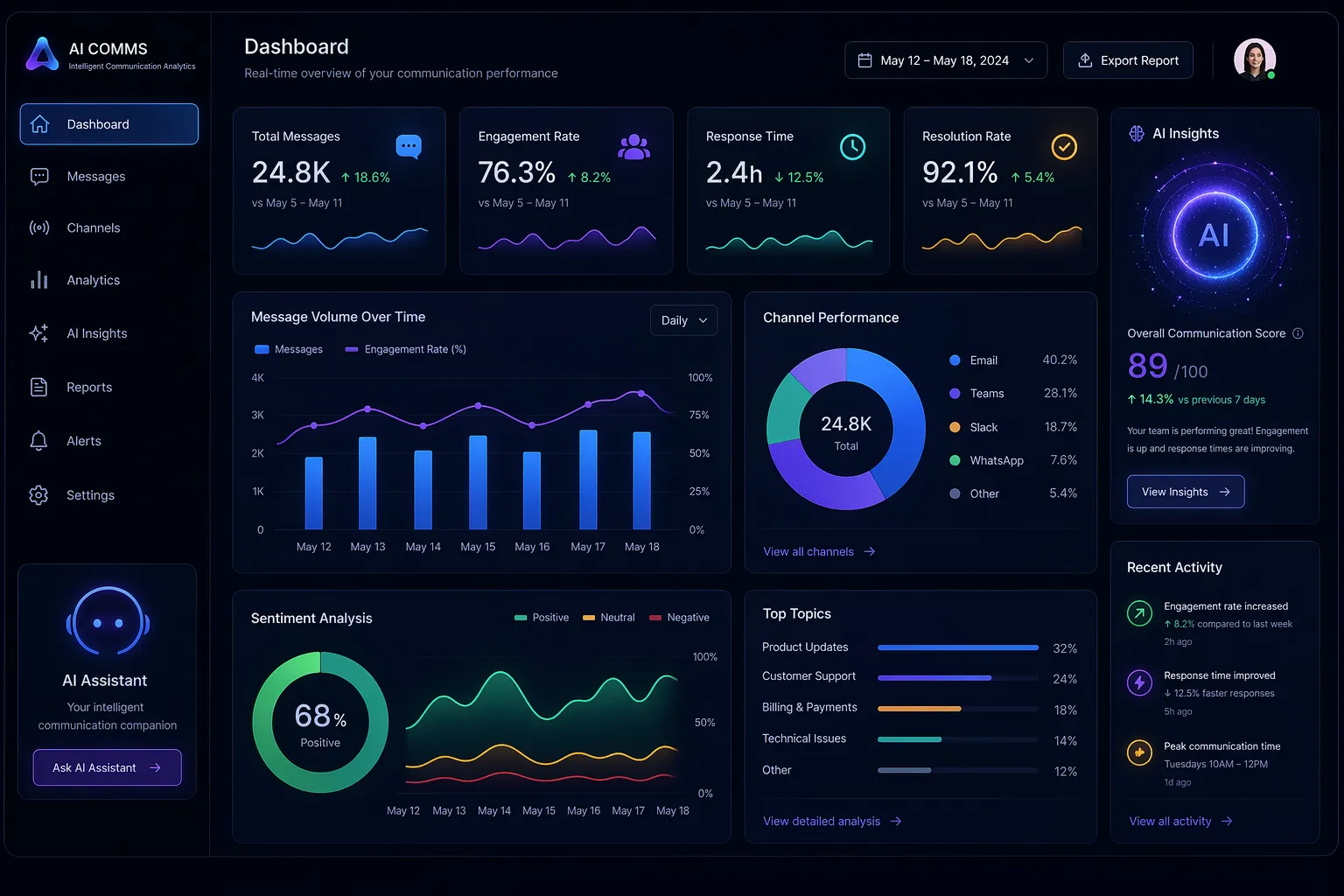Click the Settings gear sidebar icon

pos(38,495)
